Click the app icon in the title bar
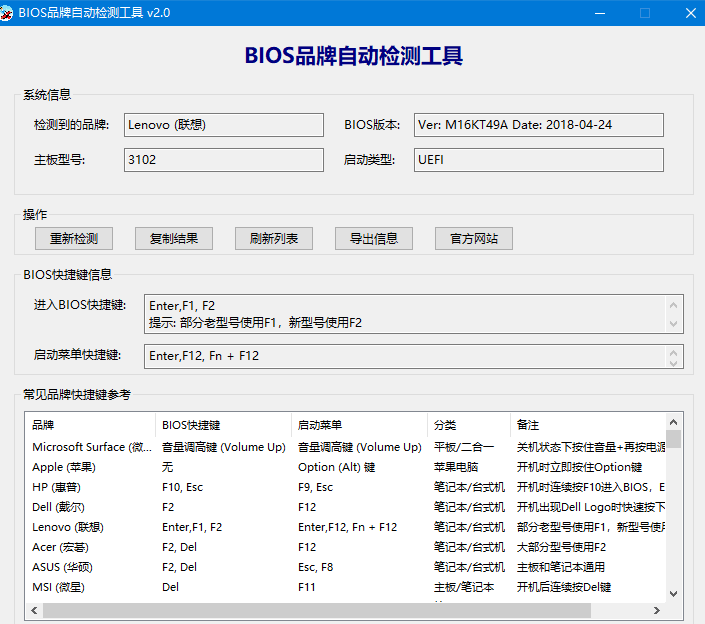Screen dimensions: 705x624 click(9, 12)
